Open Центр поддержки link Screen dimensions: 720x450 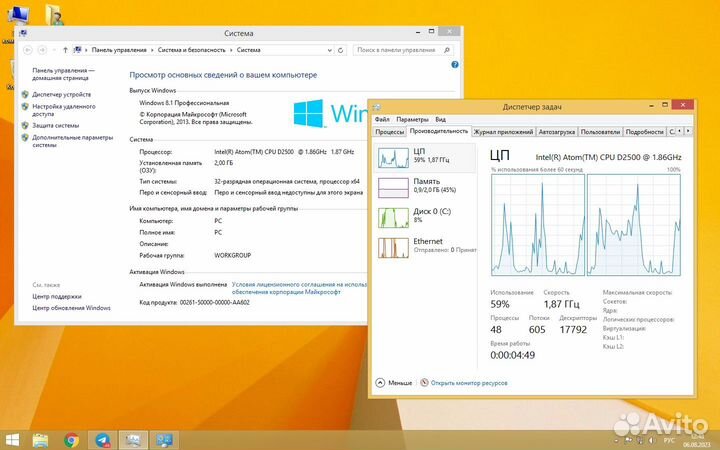pyautogui.click(x=56, y=297)
